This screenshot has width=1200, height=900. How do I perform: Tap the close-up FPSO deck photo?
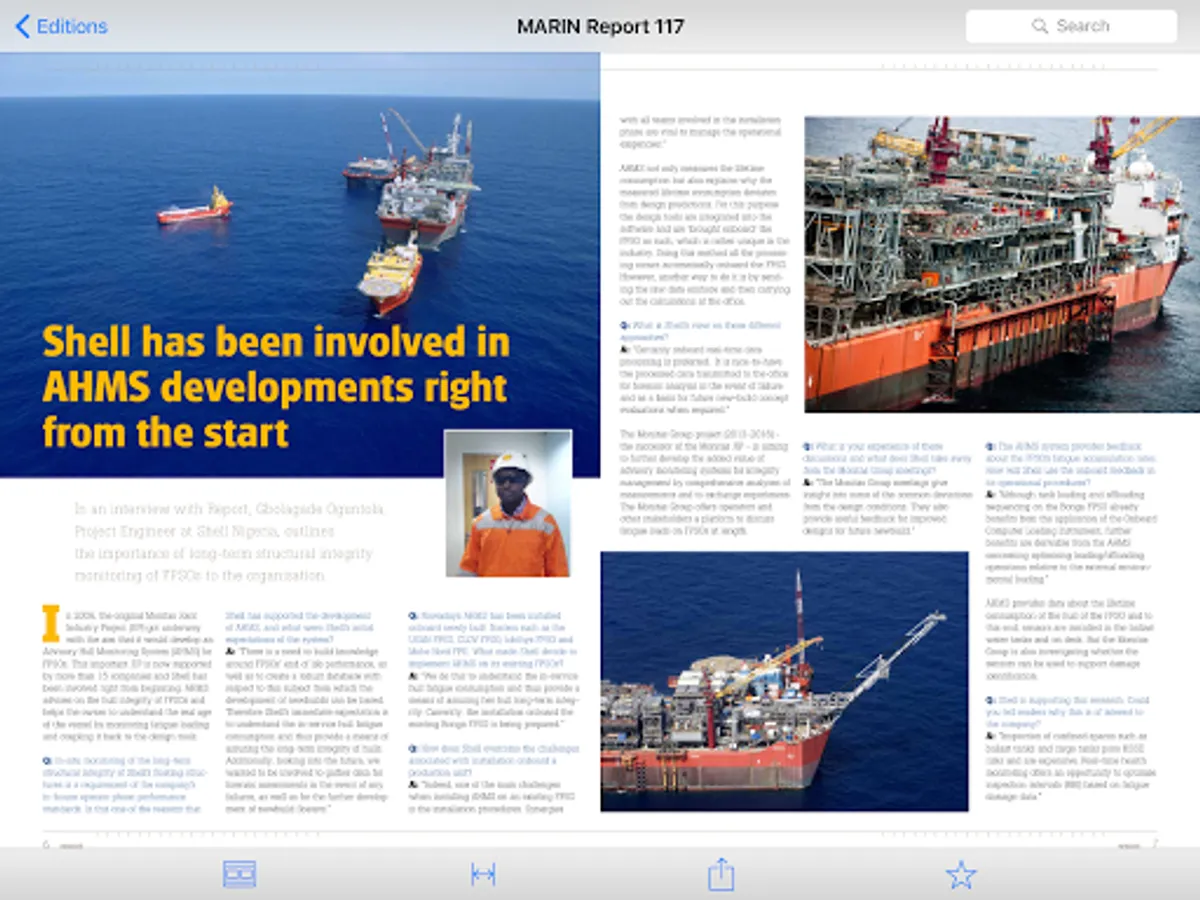pos(1002,264)
